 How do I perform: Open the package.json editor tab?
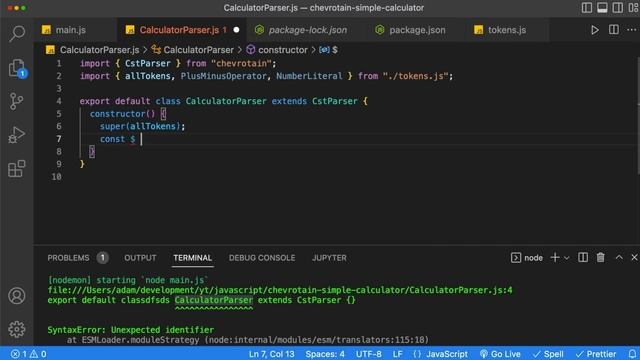coord(415,30)
